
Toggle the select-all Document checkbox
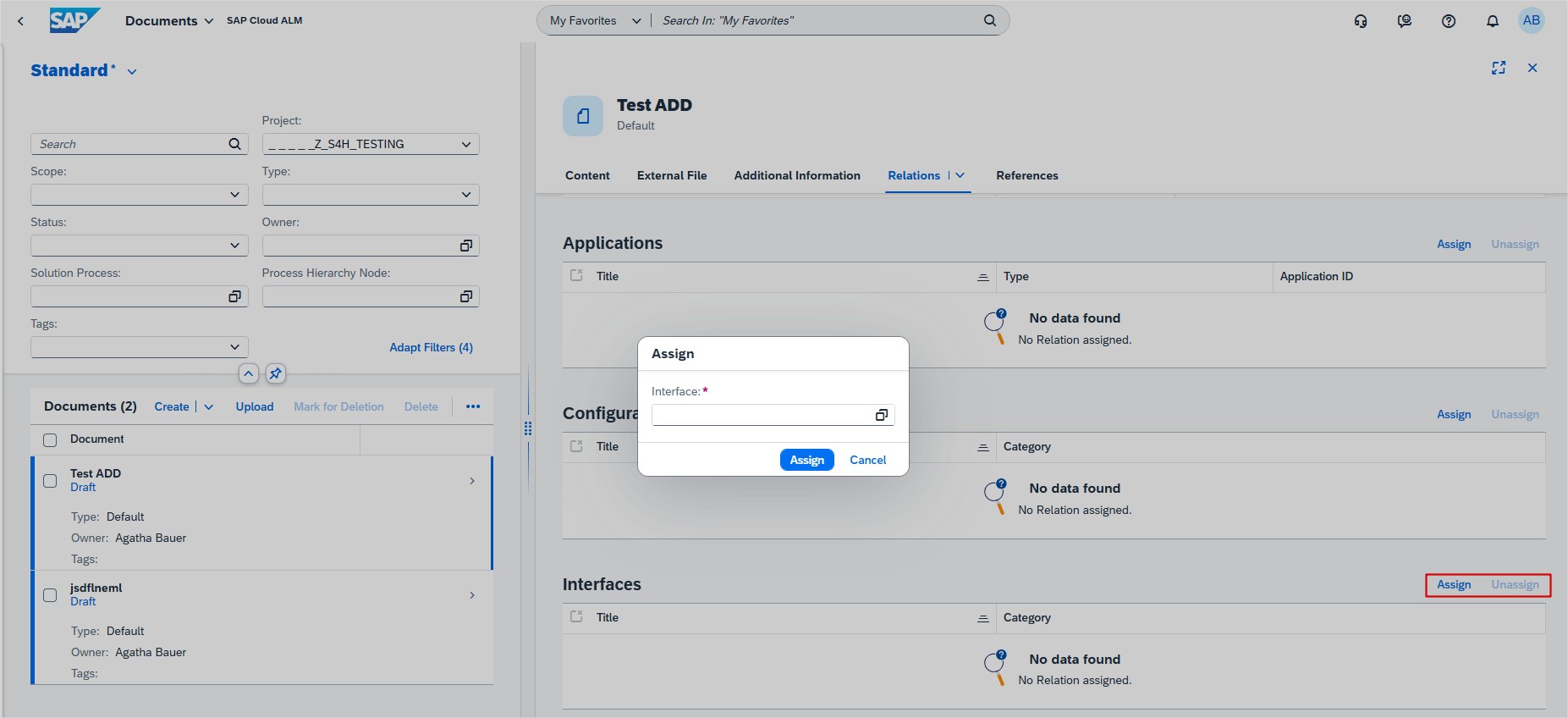pos(50,439)
